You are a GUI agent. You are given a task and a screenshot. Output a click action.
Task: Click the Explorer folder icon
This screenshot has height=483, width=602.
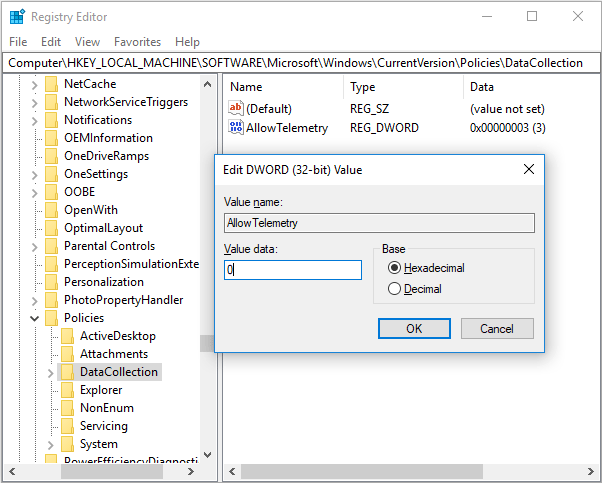pos(67,390)
